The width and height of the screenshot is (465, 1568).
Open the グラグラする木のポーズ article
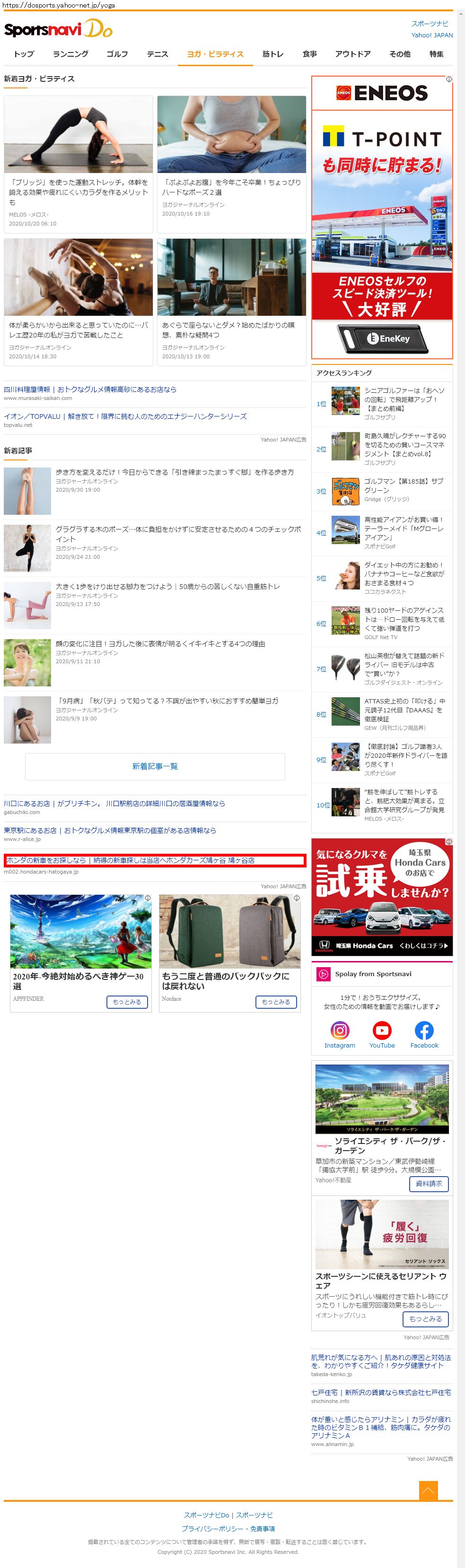(178, 534)
